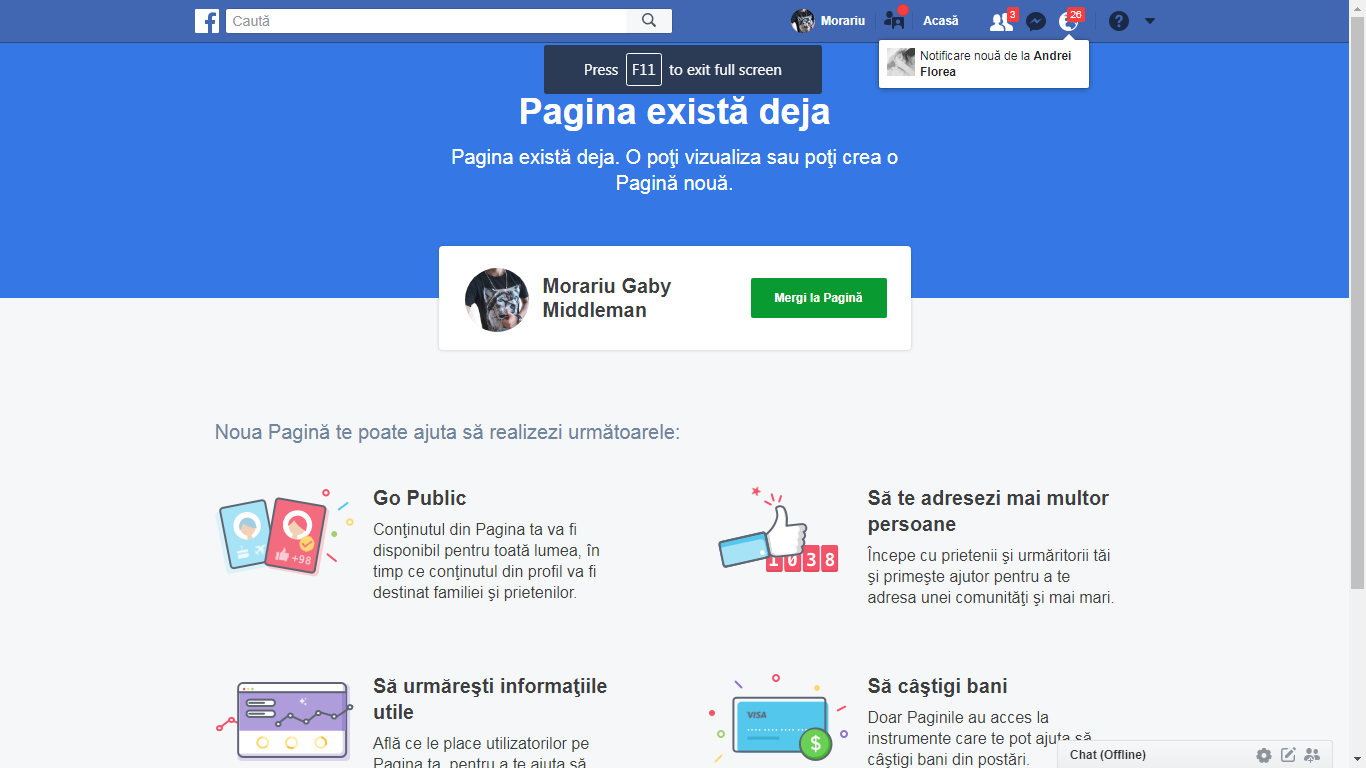Click "Să urmăreşti informaţiile utile" heading
The height and width of the screenshot is (768, 1366).
(490, 699)
